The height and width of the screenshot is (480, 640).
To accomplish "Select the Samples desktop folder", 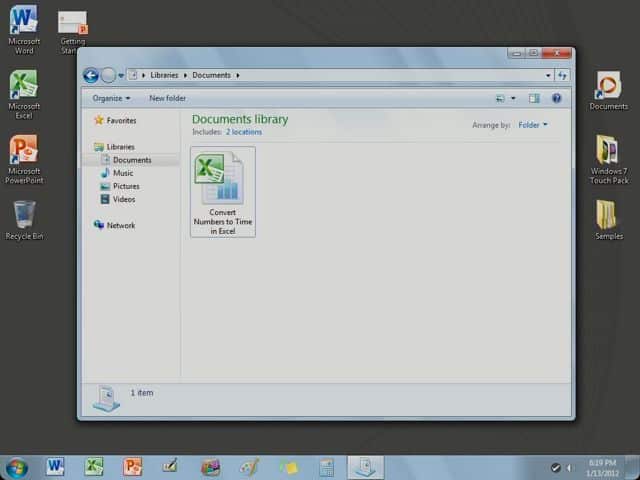I will coord(609,220).
